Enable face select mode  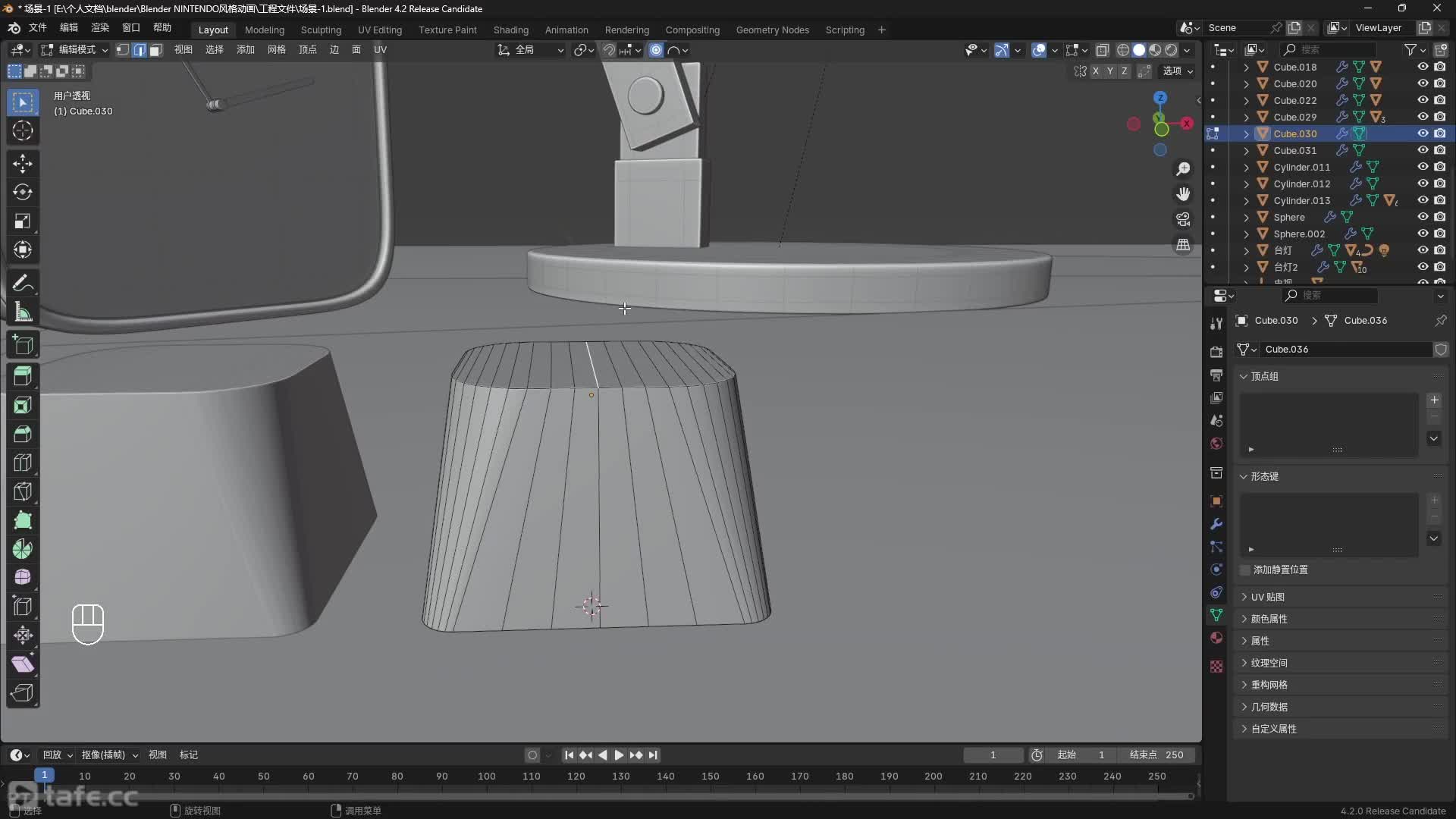point(156,50)
